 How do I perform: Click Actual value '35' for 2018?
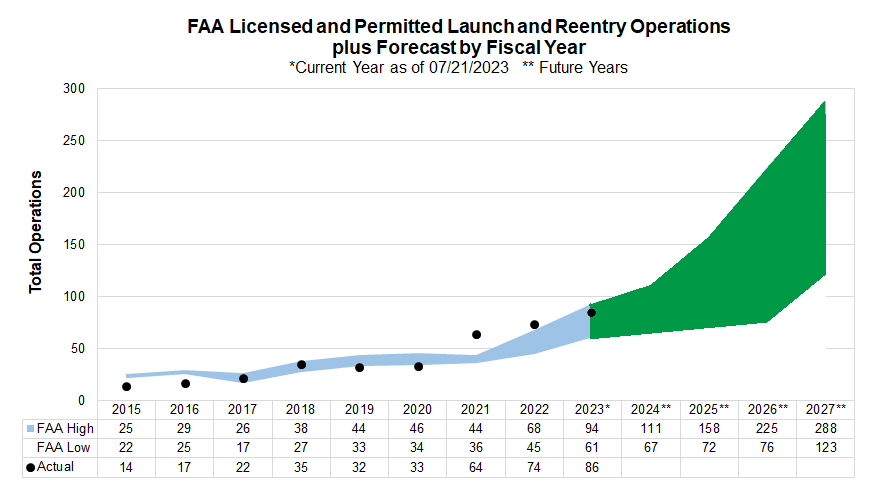[x=300, y=468]
